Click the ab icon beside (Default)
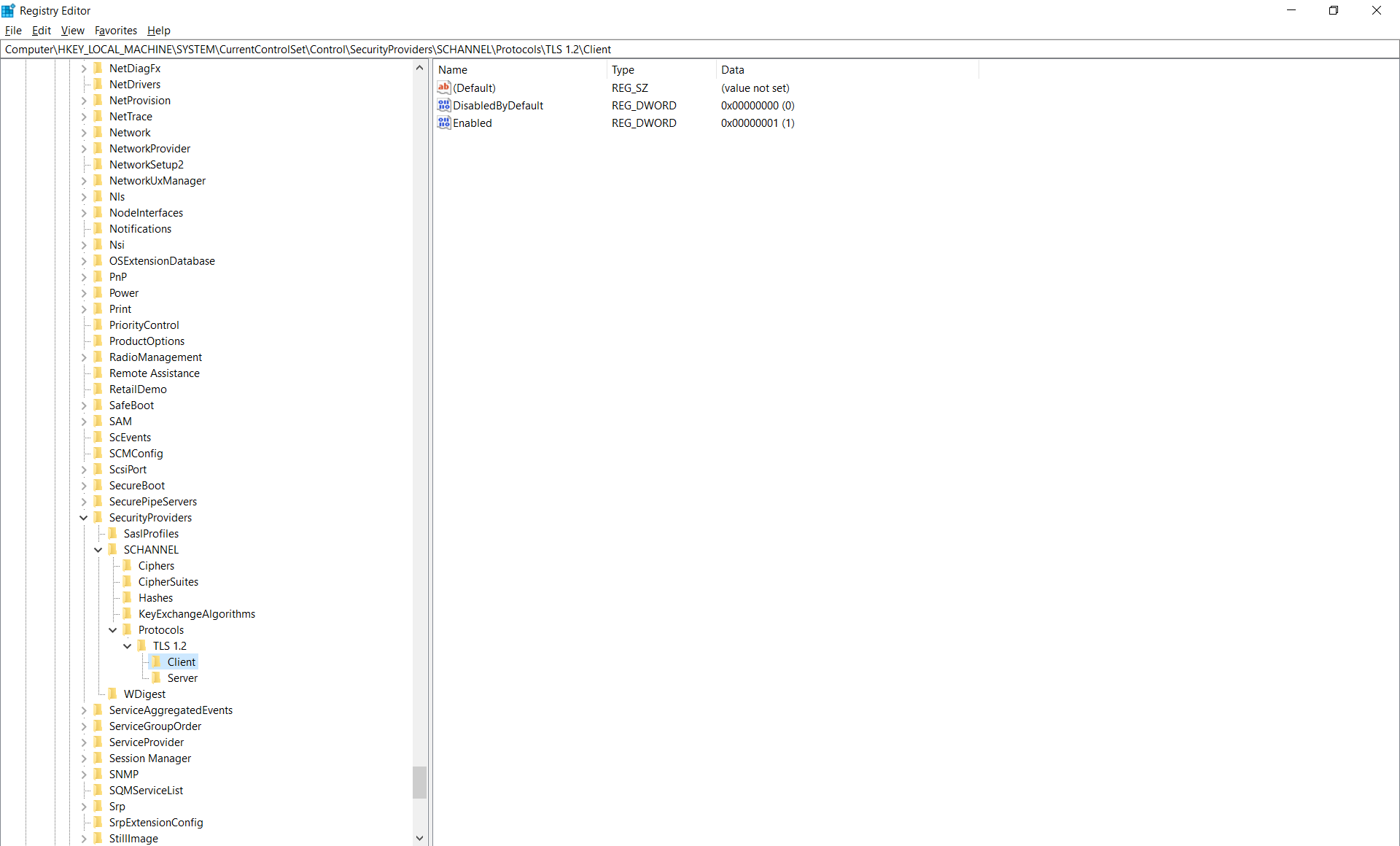This screenshot has width=1400, height=846. [x=444, y=88]
